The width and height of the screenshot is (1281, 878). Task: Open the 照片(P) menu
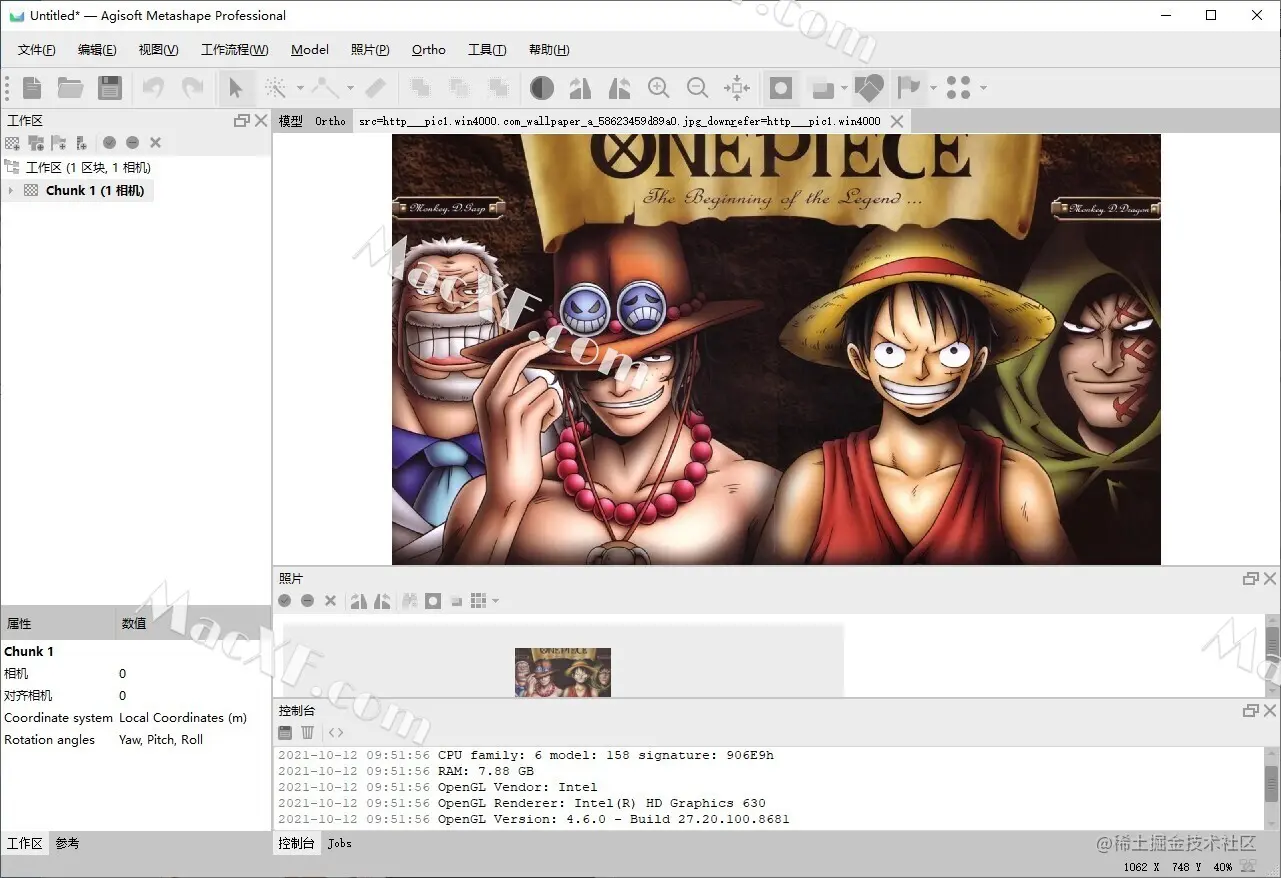pyautogui.click(x=370, y=50)
